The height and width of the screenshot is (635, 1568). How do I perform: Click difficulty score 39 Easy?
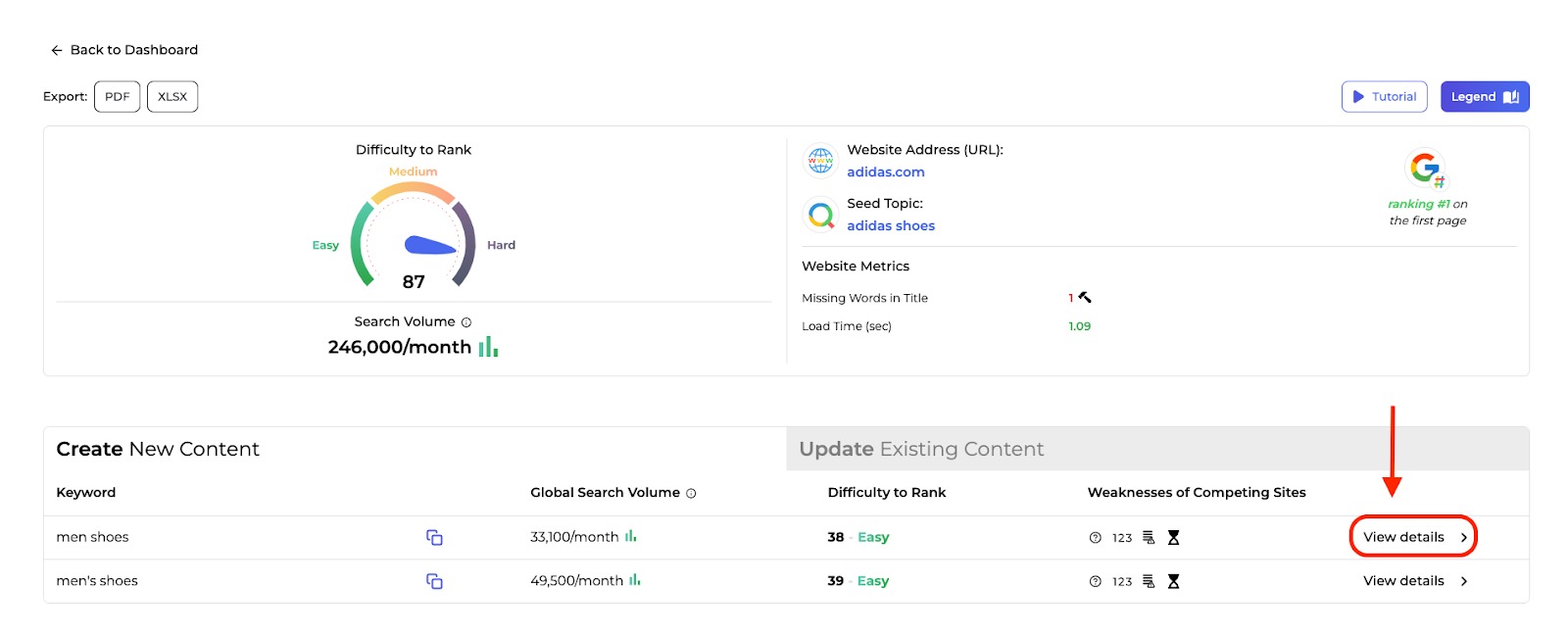pyautogui.click(x=858, y=581)
